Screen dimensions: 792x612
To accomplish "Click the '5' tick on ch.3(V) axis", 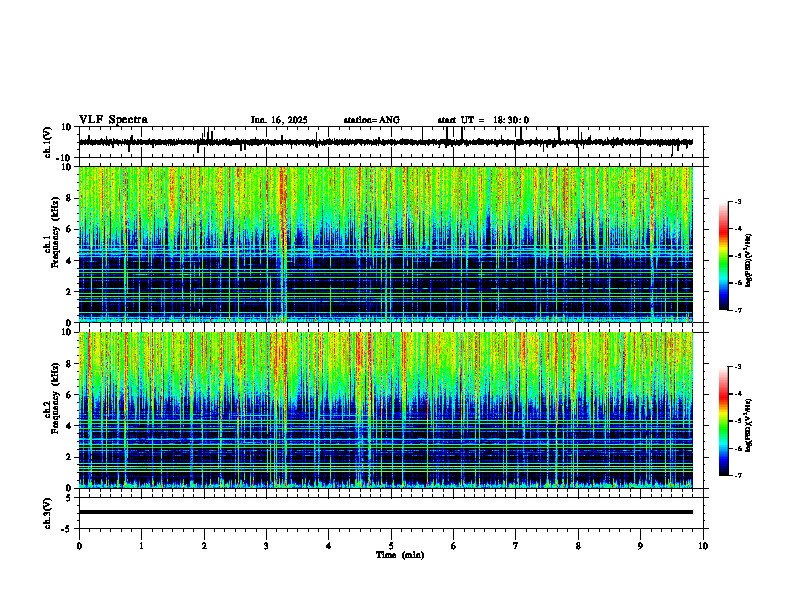I will click(x=69, y=498).
